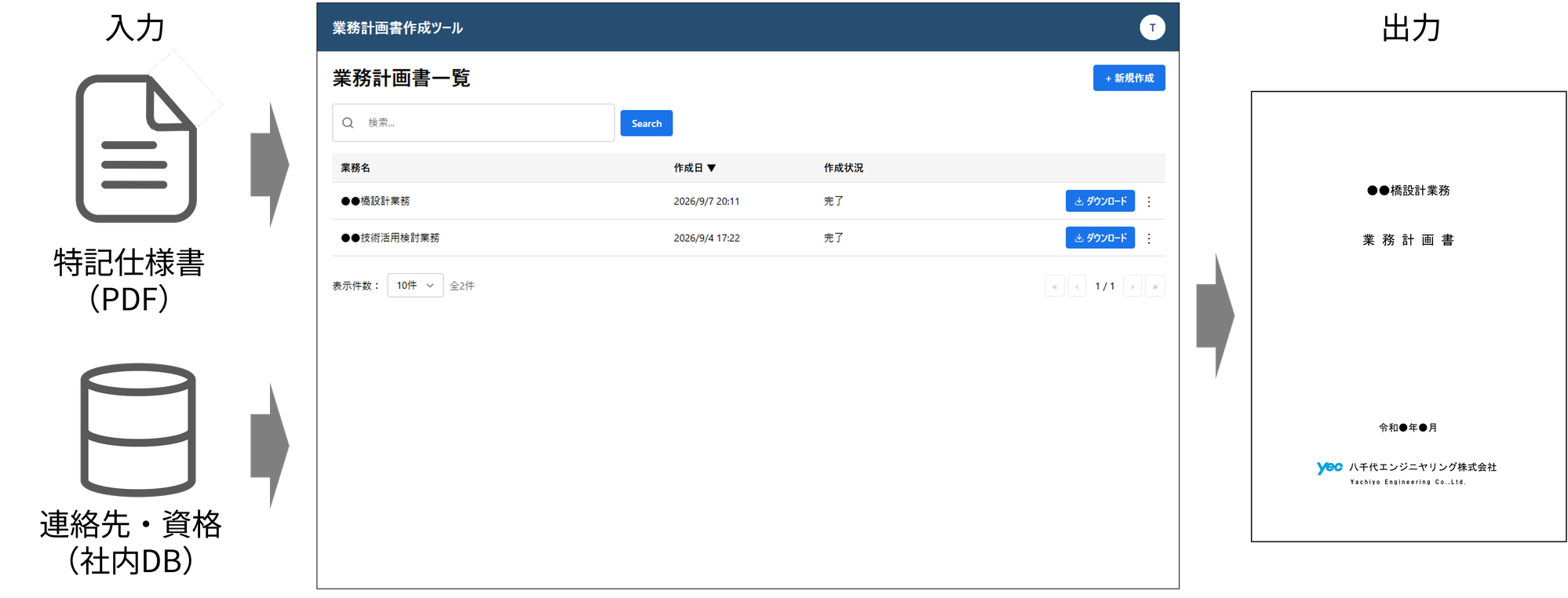Screen dimensions: 1568x598
Task: Go to the previous page
Action: point(1077,286)
